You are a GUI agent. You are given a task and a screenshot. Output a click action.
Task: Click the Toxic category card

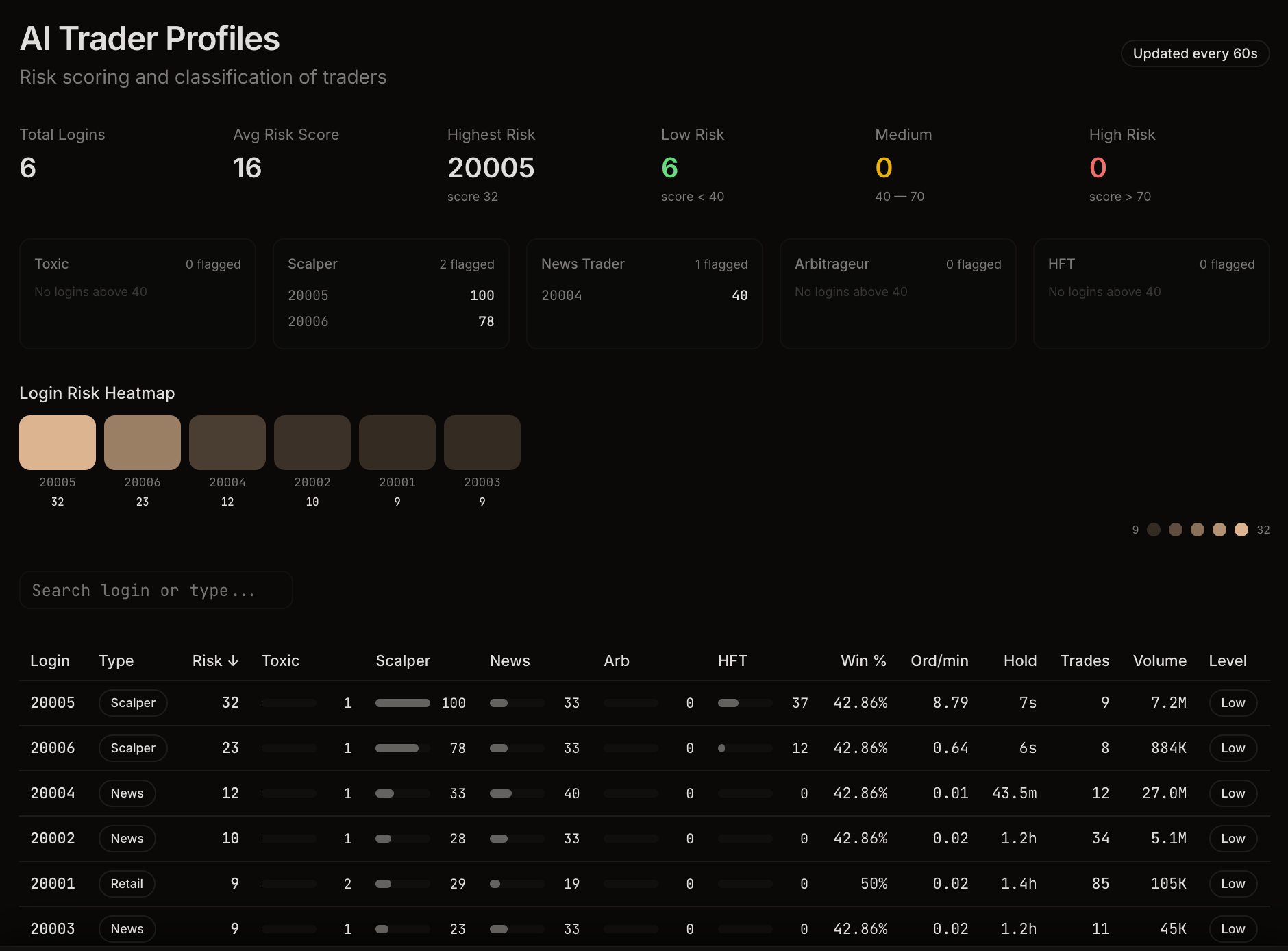click(137, 293)
